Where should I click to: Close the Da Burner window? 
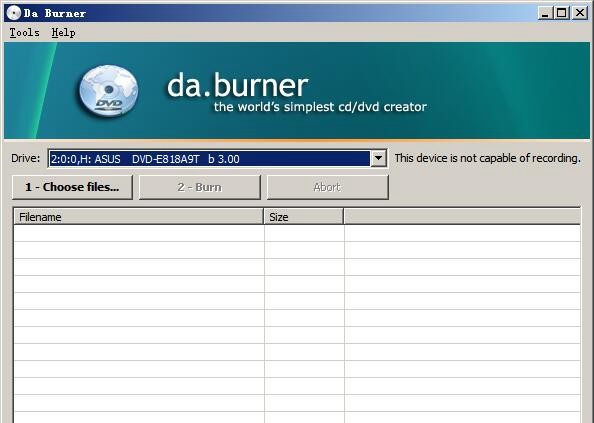(x=580, y=13)
